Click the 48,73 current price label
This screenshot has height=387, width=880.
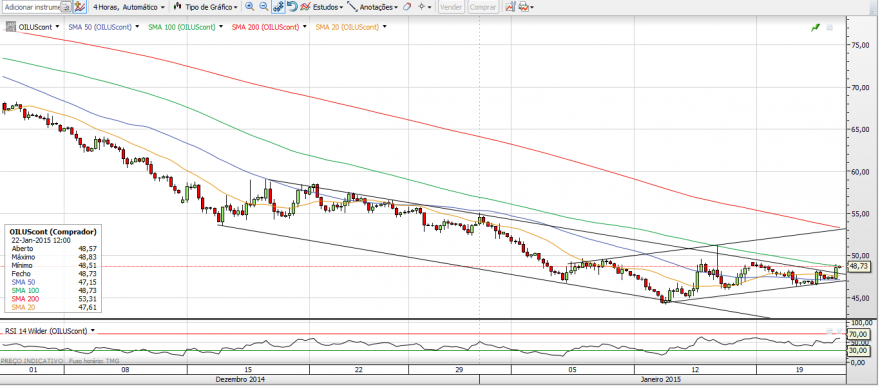point(859,266)
